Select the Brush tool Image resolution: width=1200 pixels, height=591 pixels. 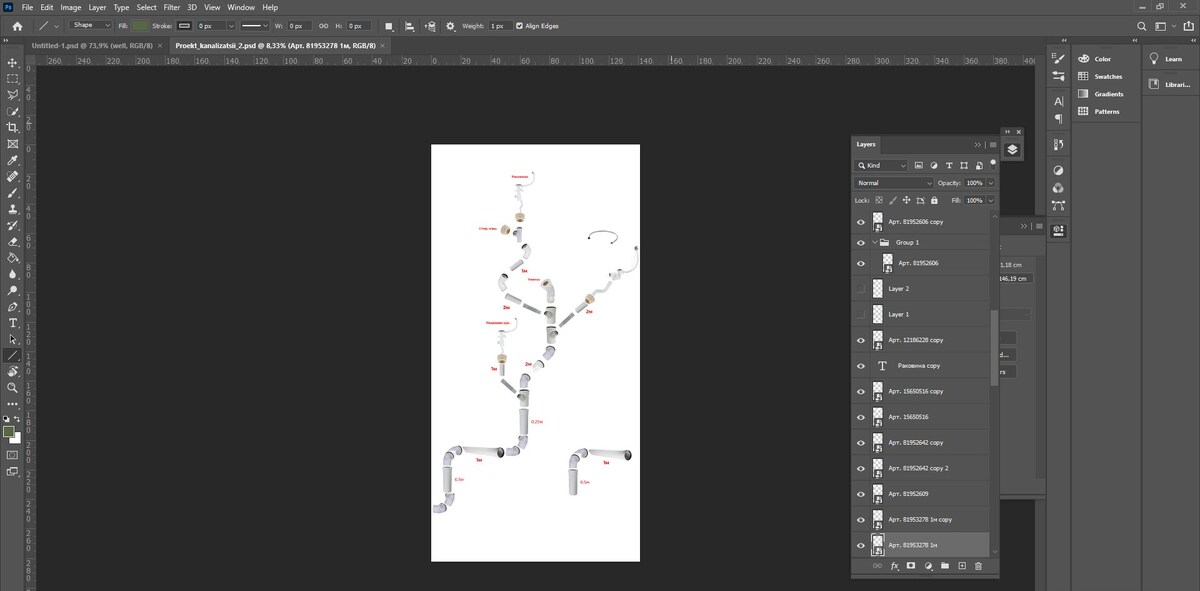(x=12, y=192)
